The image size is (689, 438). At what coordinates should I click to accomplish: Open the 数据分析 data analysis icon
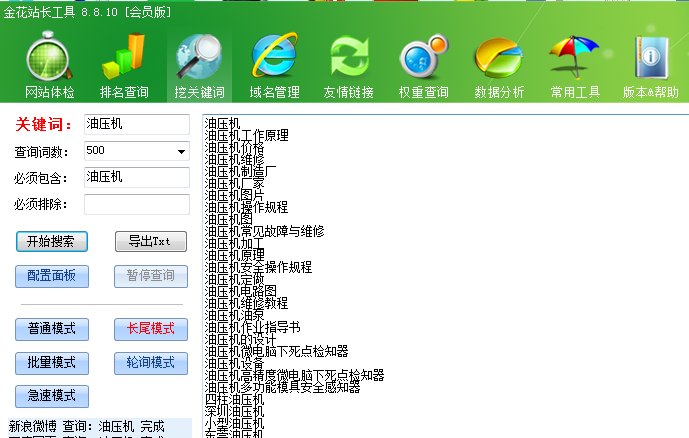tap(499, 66)
